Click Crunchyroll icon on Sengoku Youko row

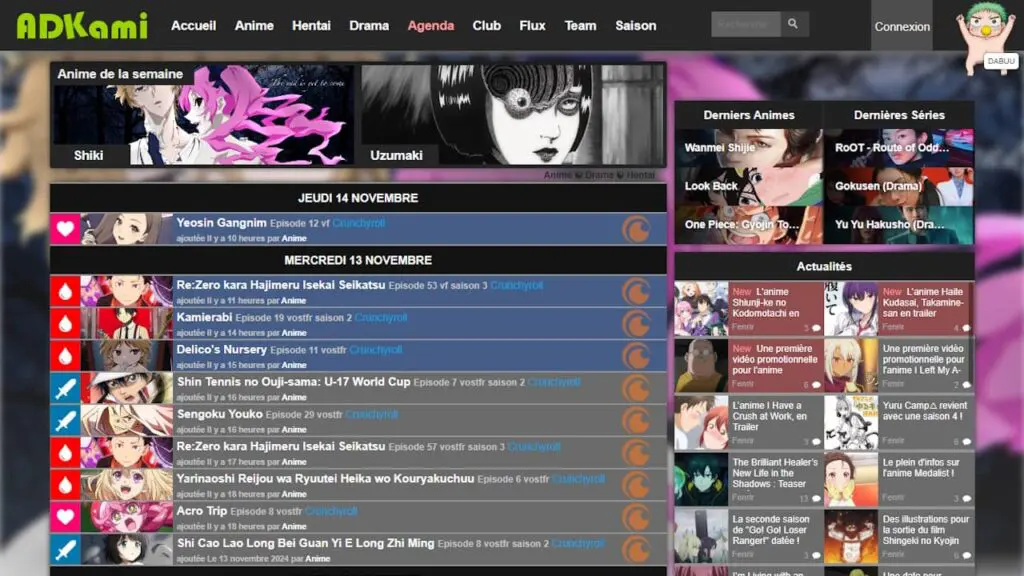pos(636,421)
